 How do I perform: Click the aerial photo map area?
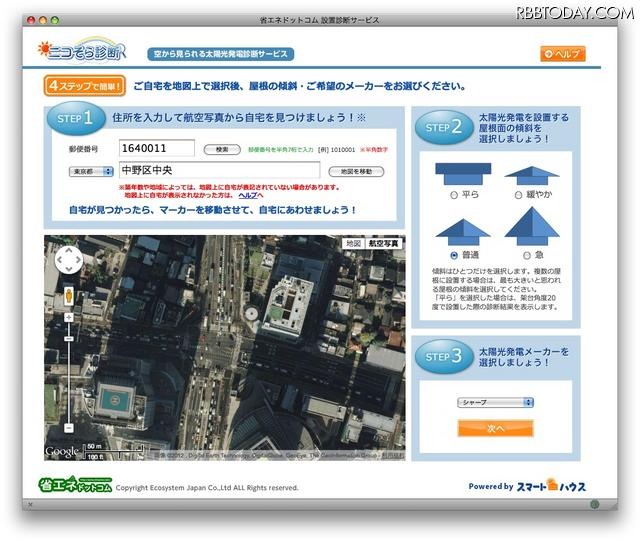tap(224, 348)
